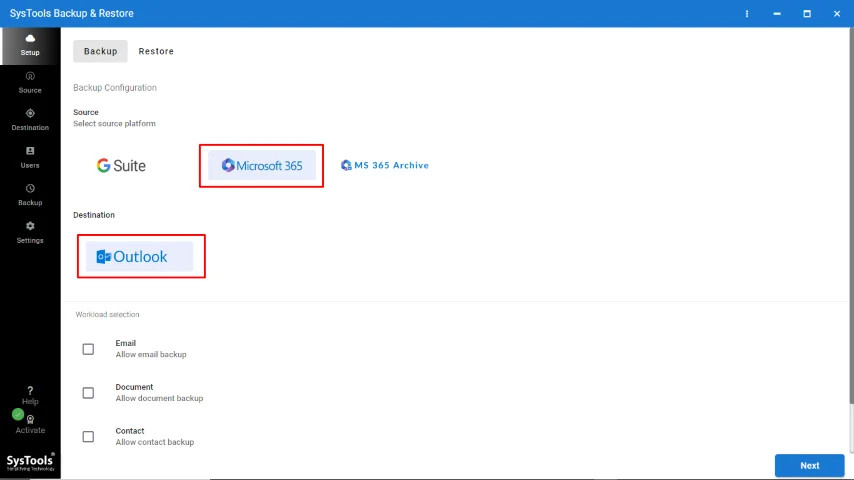Click the green status check icon
The image size is (854, 480).
pos(18,415)
